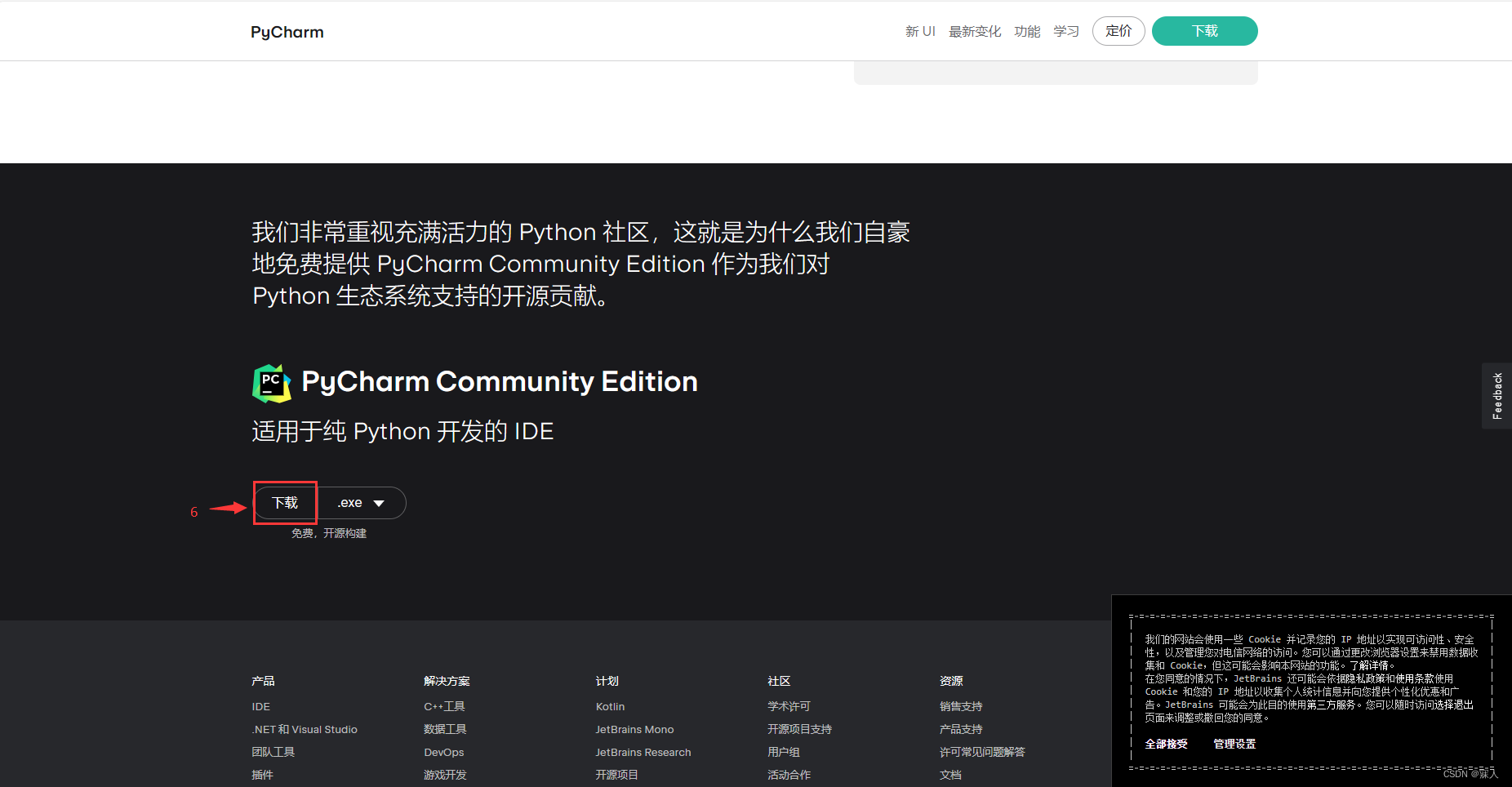1512x787 pixels.
Task: Open the 学习 navigation item
Action: tap(1065, 31)
